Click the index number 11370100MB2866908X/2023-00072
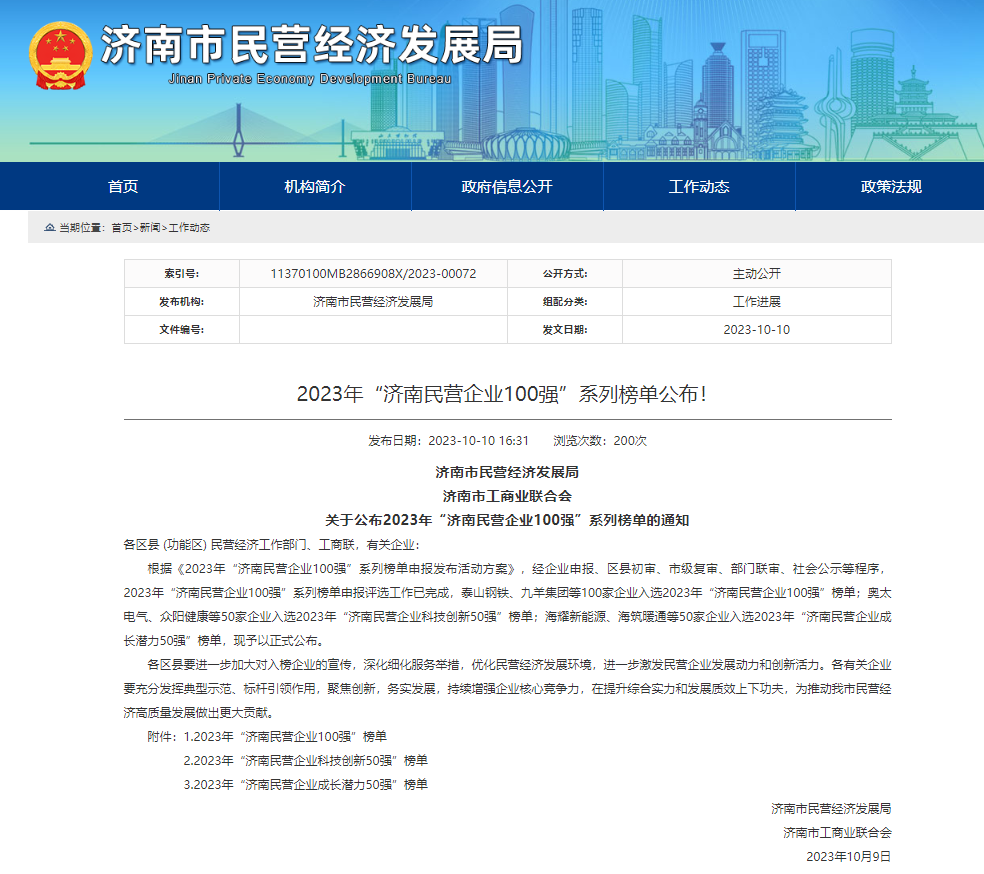This screenshot has width=984, height=874. coord(373,274)
